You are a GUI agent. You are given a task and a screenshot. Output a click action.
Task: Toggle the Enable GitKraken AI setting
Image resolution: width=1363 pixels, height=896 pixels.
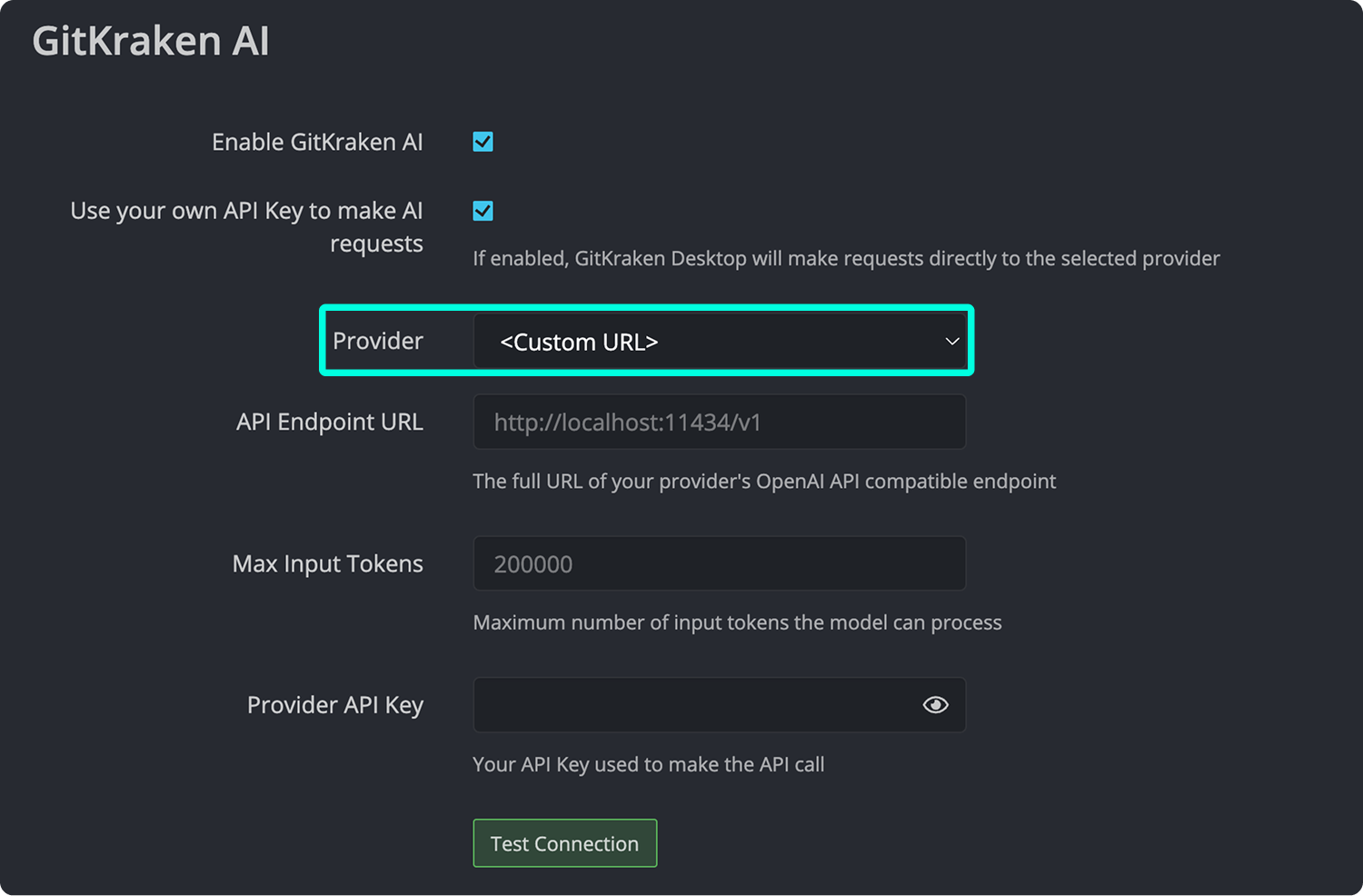tap(483, 141)
